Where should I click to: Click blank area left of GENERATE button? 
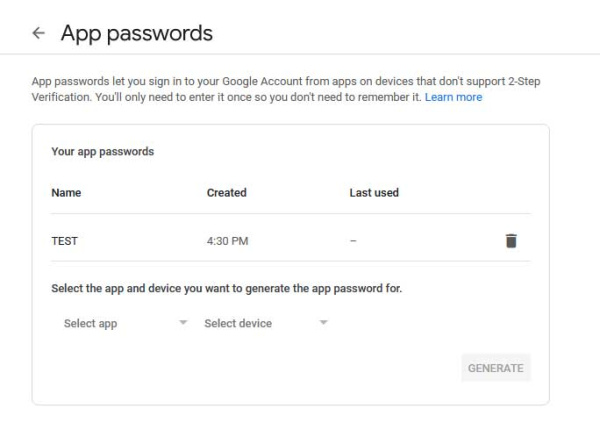pyautogui.click(x=253, y=368)
